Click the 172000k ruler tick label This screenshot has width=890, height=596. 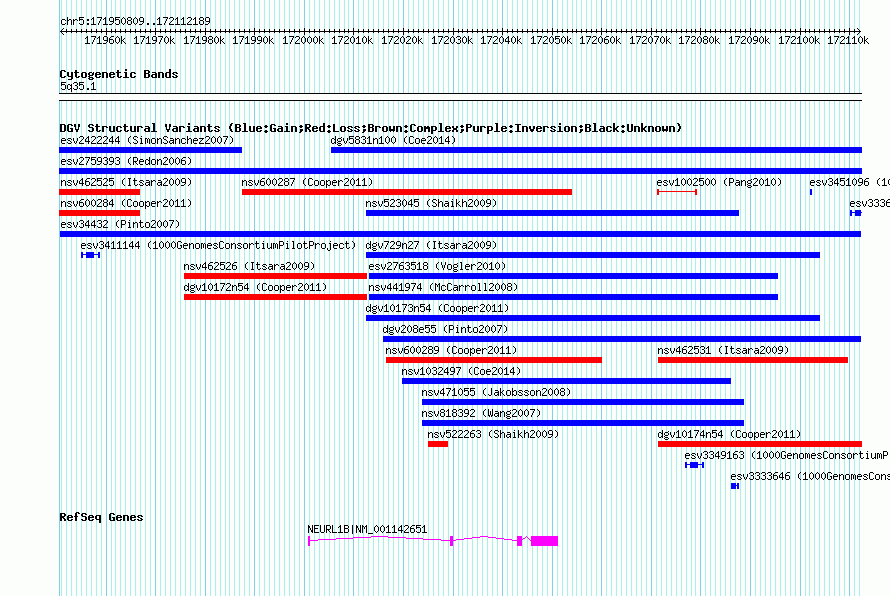[303, 40]
